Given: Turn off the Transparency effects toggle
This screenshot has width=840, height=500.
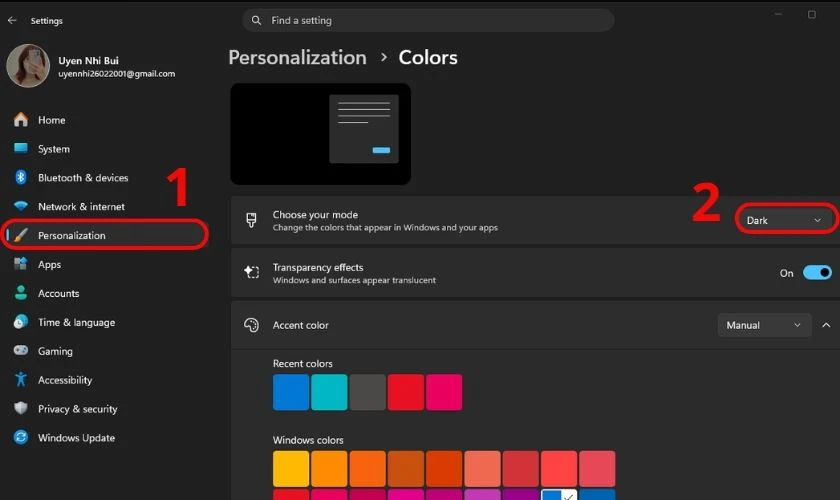Looking at the screenshot, I should tap(817, 273).
